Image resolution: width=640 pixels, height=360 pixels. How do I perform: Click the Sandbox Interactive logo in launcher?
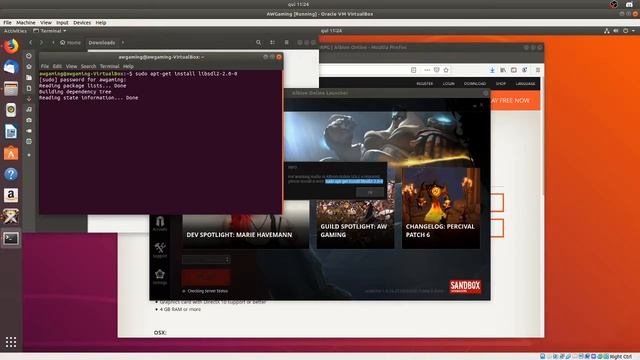point(465,286)
